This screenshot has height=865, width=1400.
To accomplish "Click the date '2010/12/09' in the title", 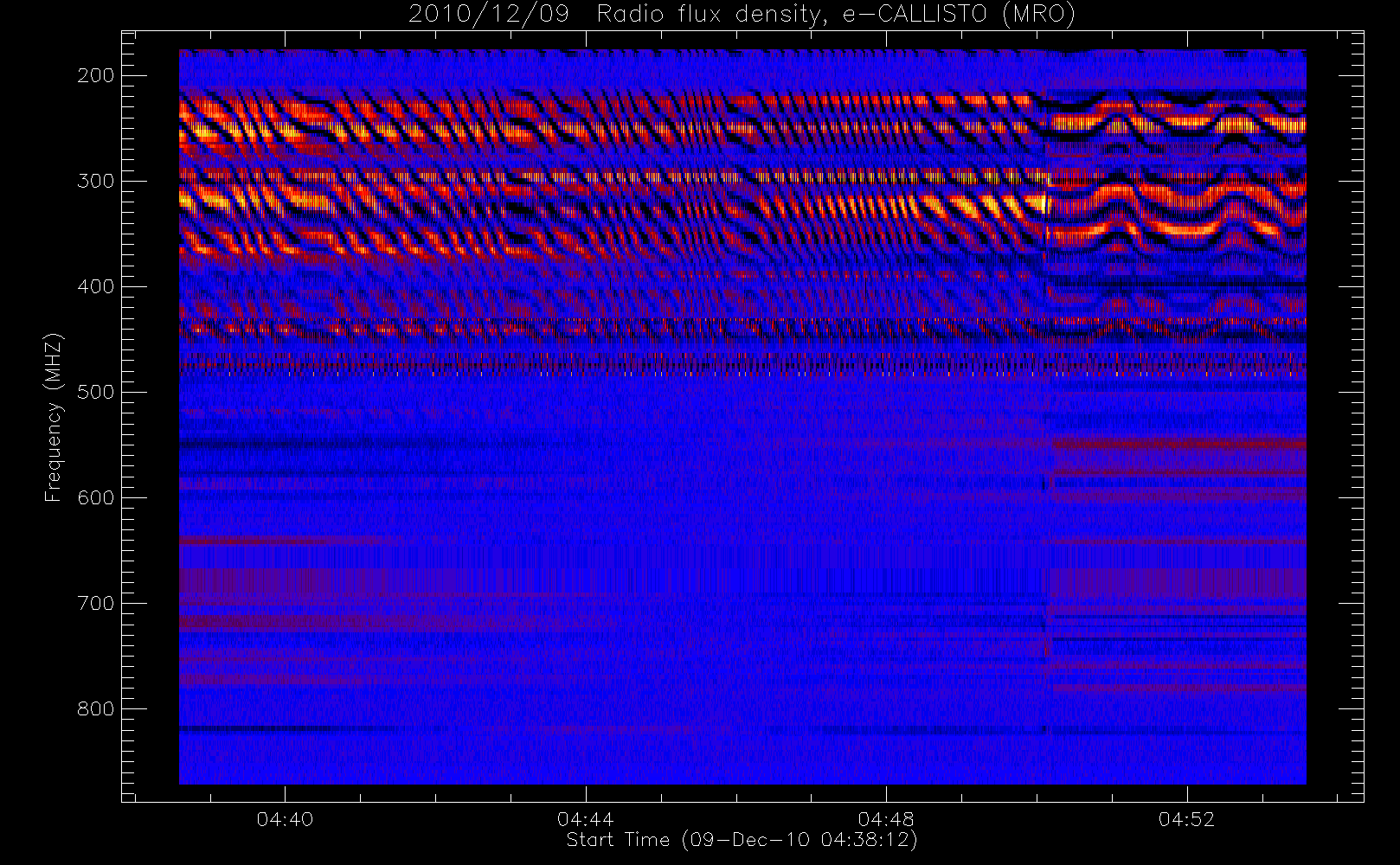I will [489, 15].
